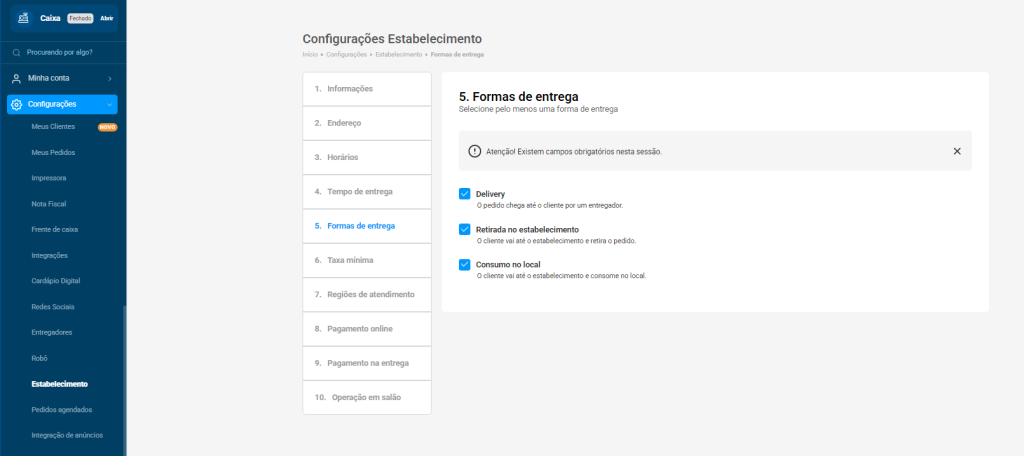The image size is (1024, 456).
Task: Go to Regiões de atendimento step
Action: [x=364, y=295]
